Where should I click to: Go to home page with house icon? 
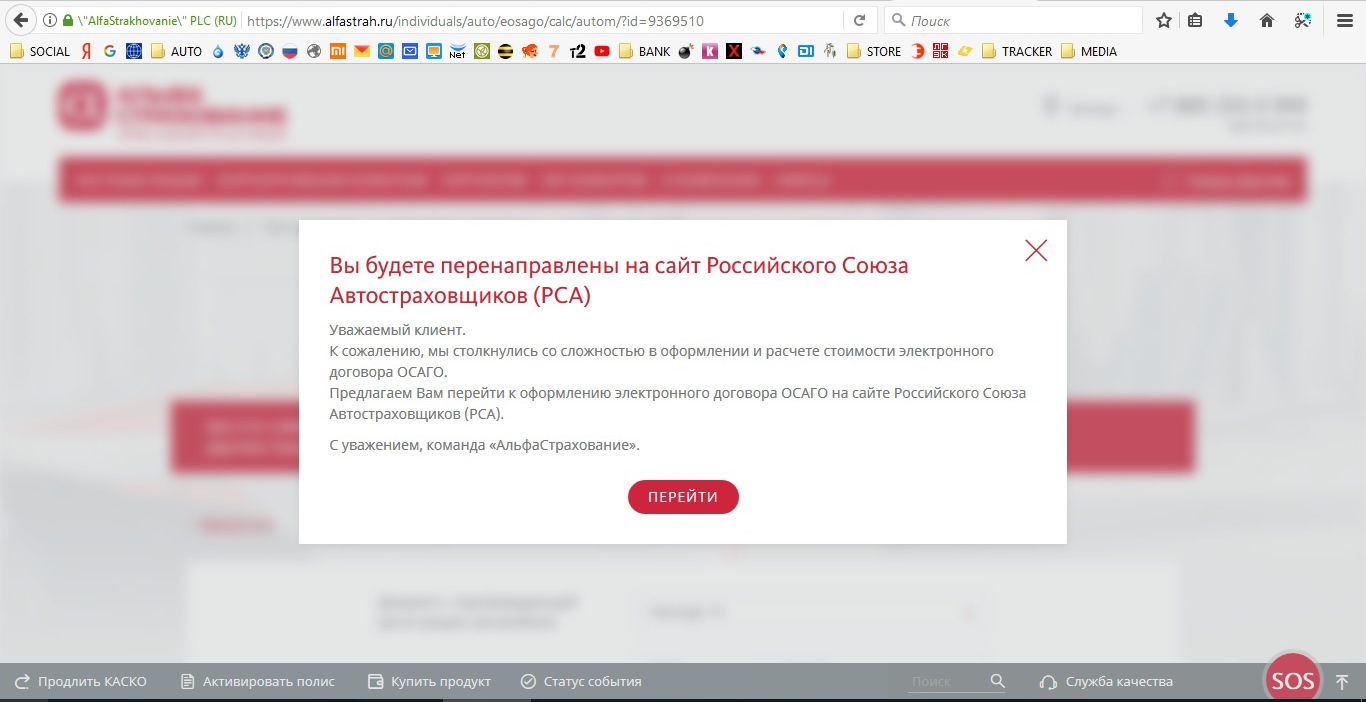click(x=1267, y=20)
